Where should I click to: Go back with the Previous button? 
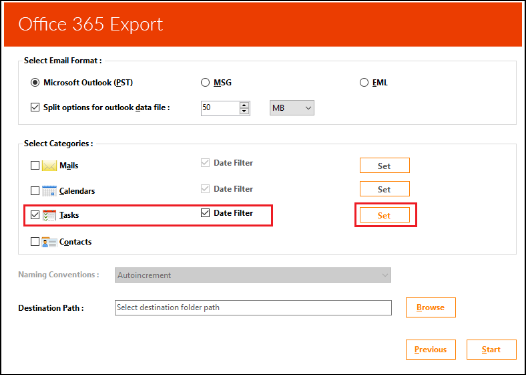[x=431, y=350]
